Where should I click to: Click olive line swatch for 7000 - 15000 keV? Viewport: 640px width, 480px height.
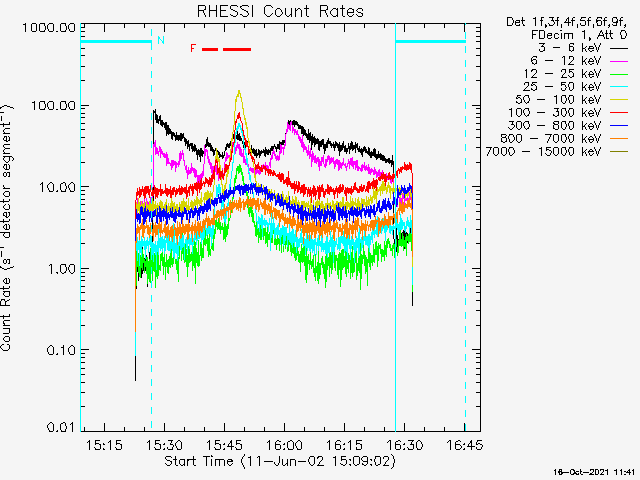[619, 152]
